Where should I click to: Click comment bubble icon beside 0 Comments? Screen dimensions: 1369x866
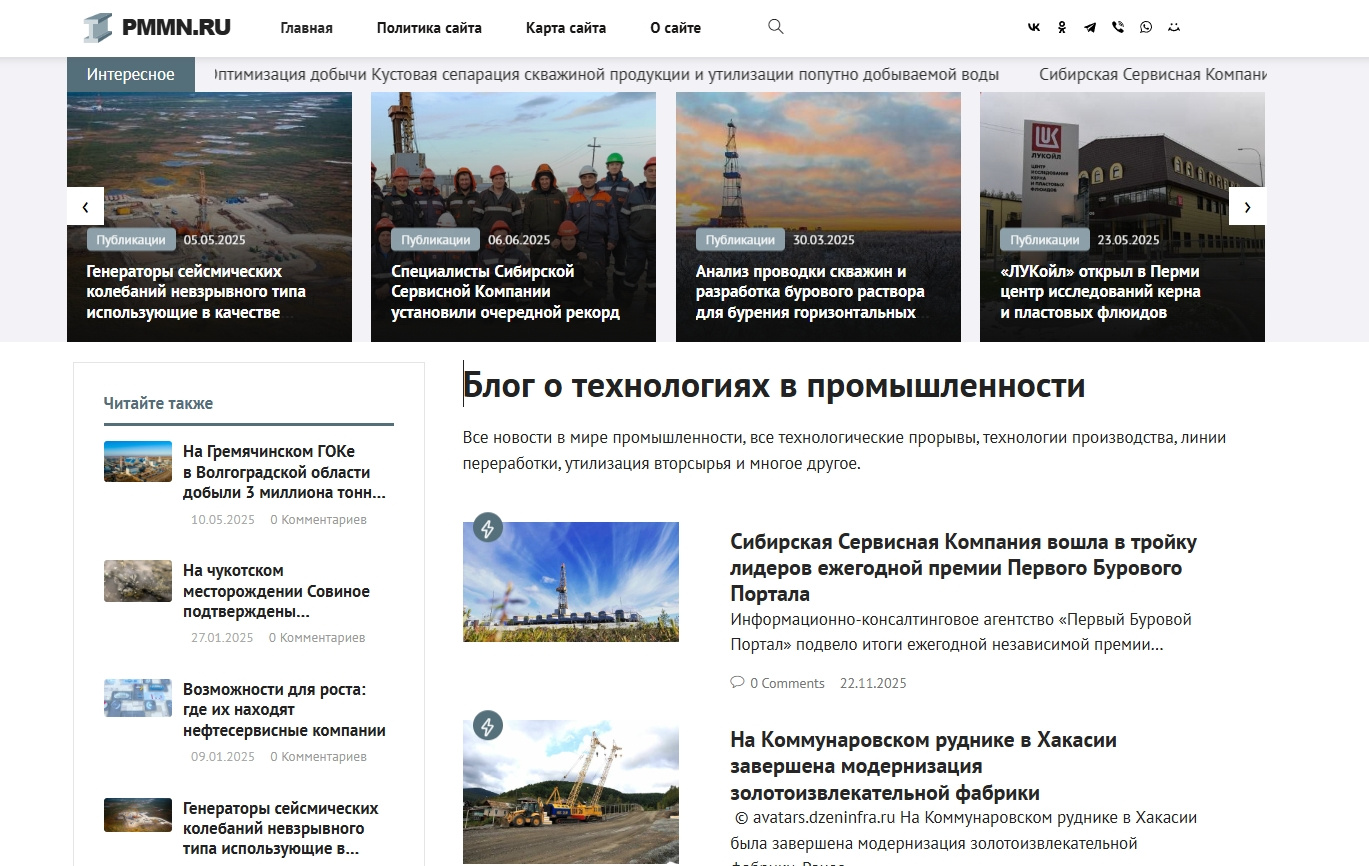[x=737, y=683]
